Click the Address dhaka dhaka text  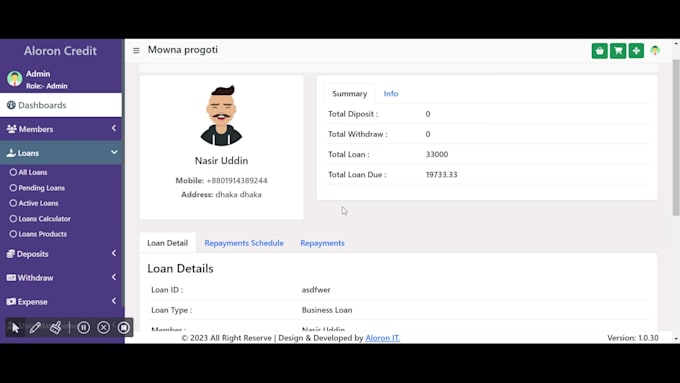point(221,195)
